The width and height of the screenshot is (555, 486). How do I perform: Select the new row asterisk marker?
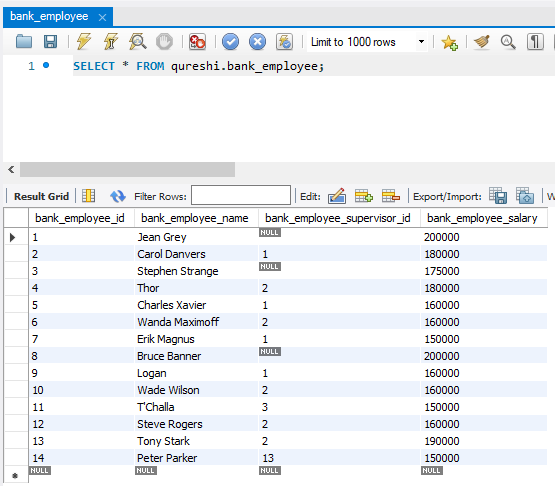(x=15, y=475)
